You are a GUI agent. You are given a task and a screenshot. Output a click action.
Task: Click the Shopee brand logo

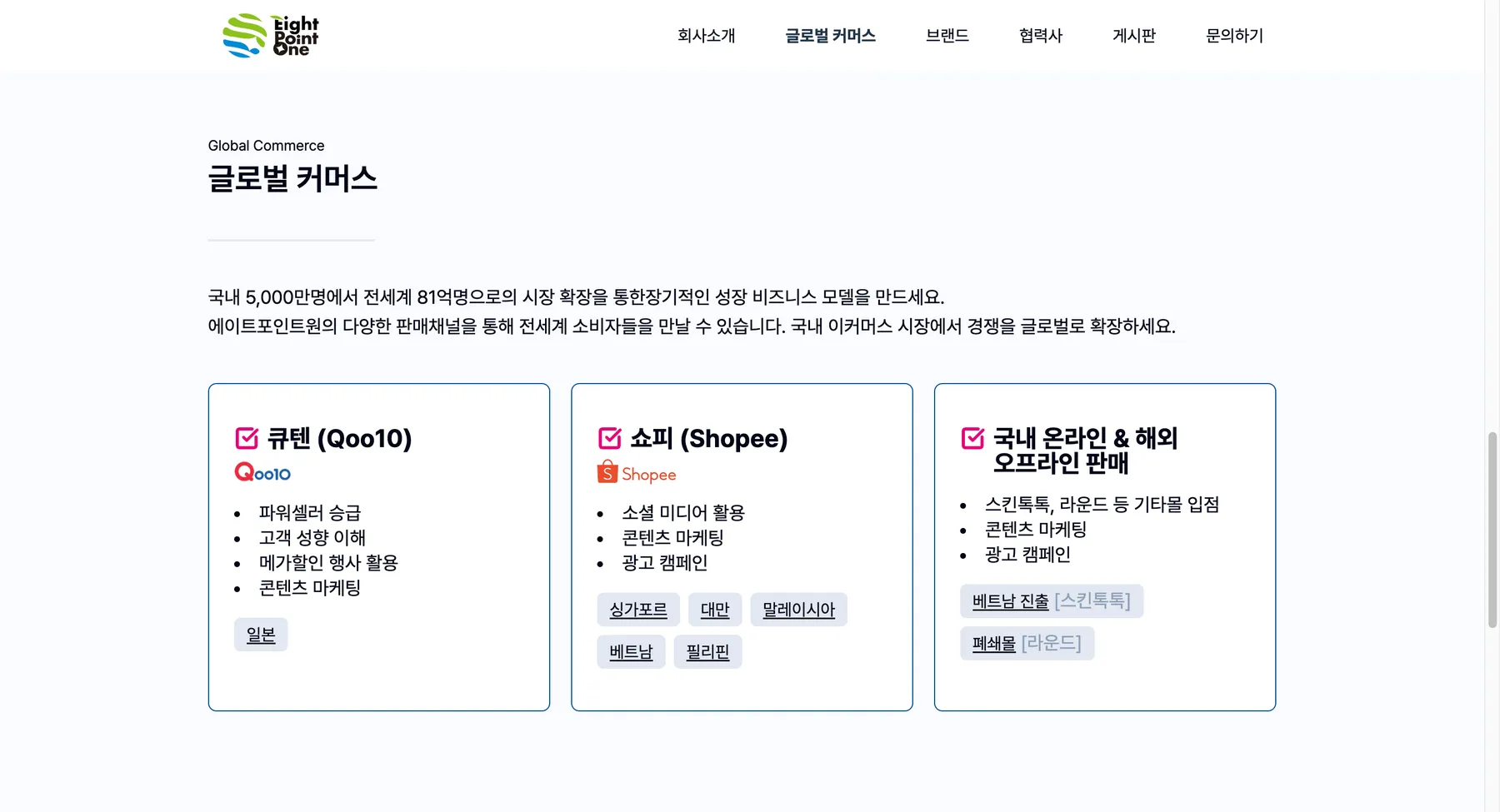[x=637, y=472]
